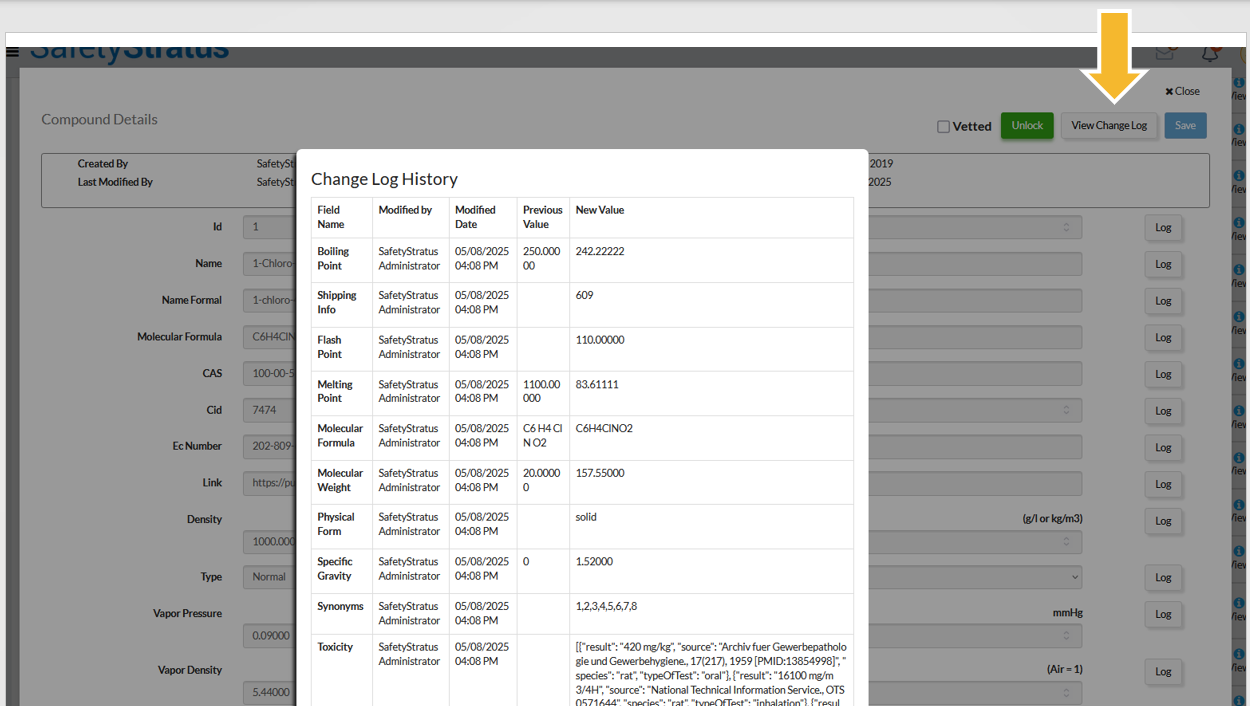Click the Molecular Weight previous value 20.00000
This screenshot has width=1250, height=706.
point(542,480)
